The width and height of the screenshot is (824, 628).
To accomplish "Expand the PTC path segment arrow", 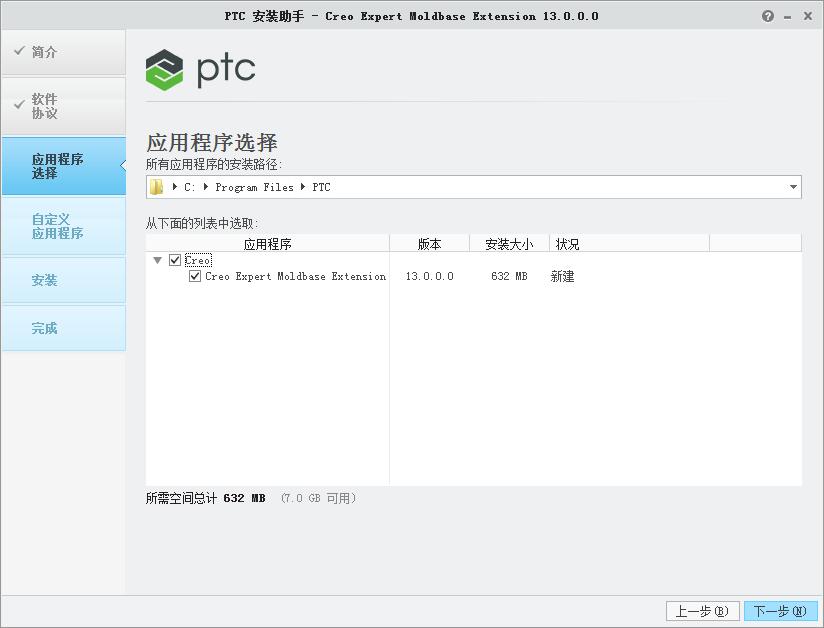I will click(x=303, y=187).
